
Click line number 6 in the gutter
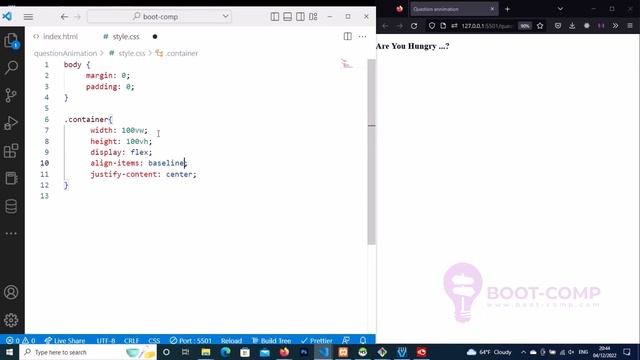47,119
